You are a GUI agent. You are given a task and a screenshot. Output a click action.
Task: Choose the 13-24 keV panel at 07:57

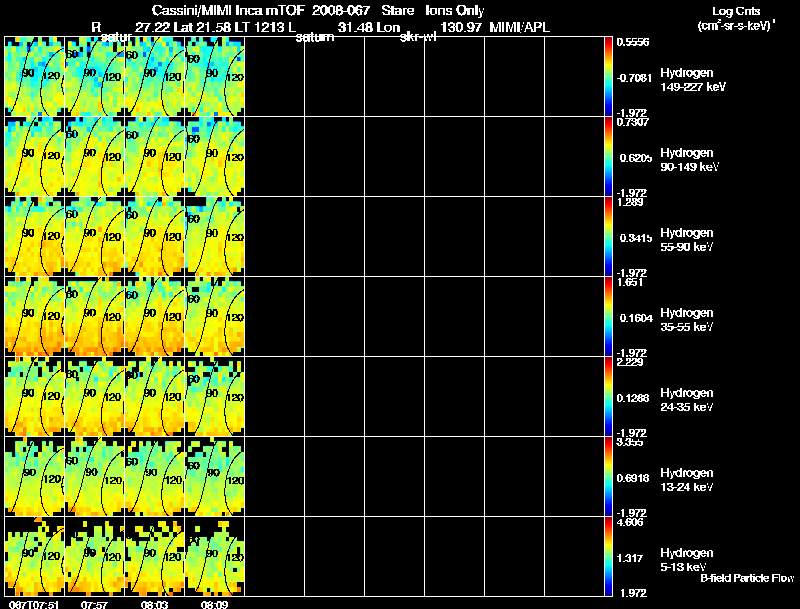(x=95, y=477)
